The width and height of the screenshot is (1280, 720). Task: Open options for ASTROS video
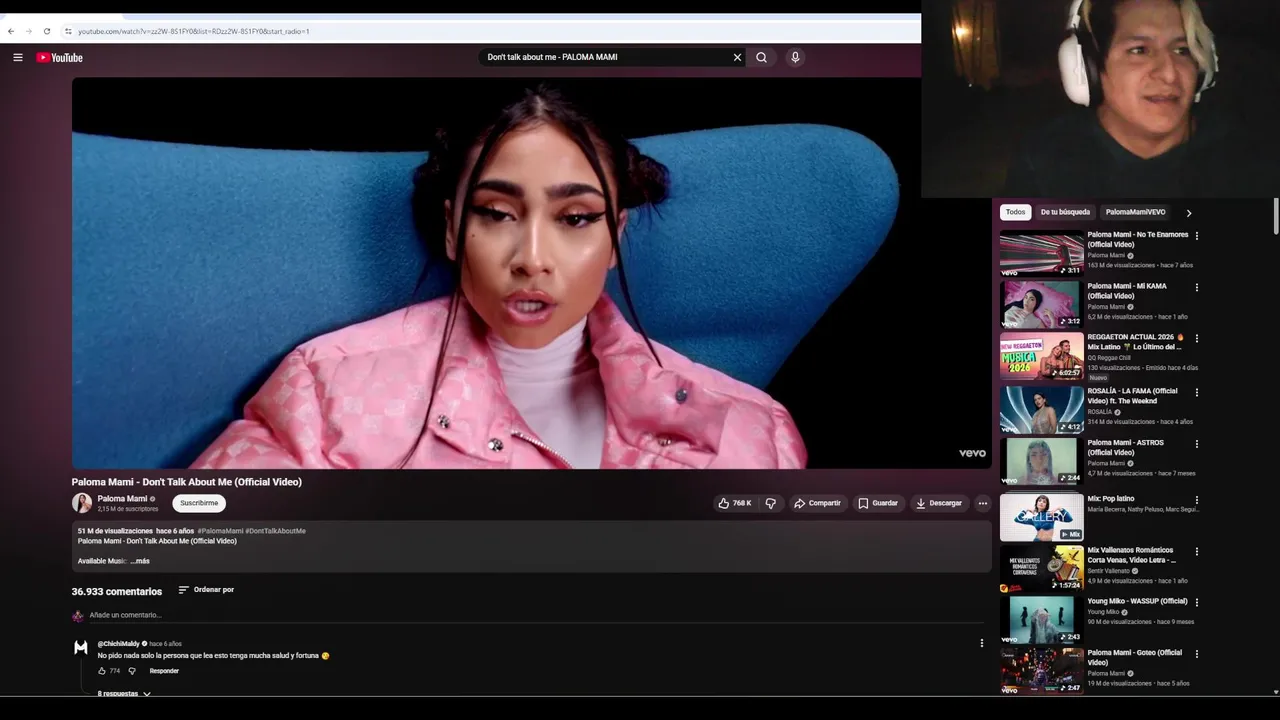(x=1197, y=444)
